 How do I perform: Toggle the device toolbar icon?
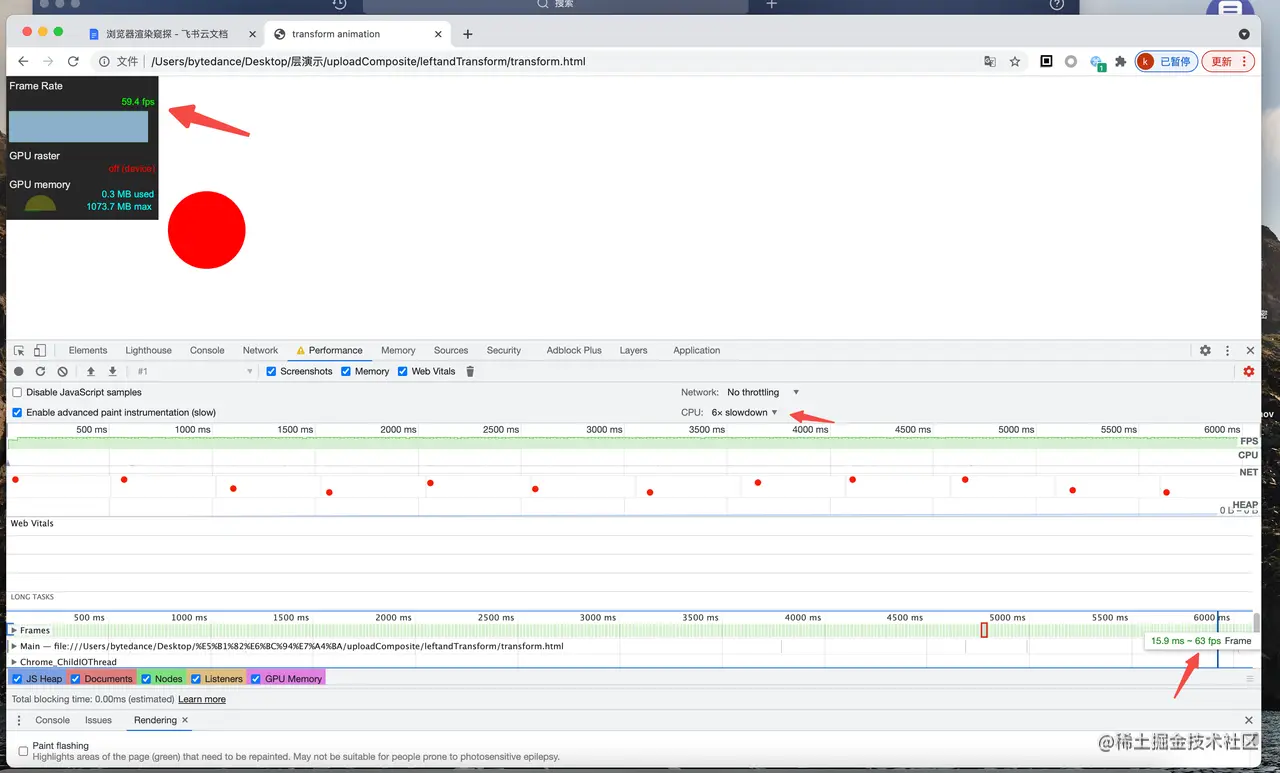[x=40, y=351]
